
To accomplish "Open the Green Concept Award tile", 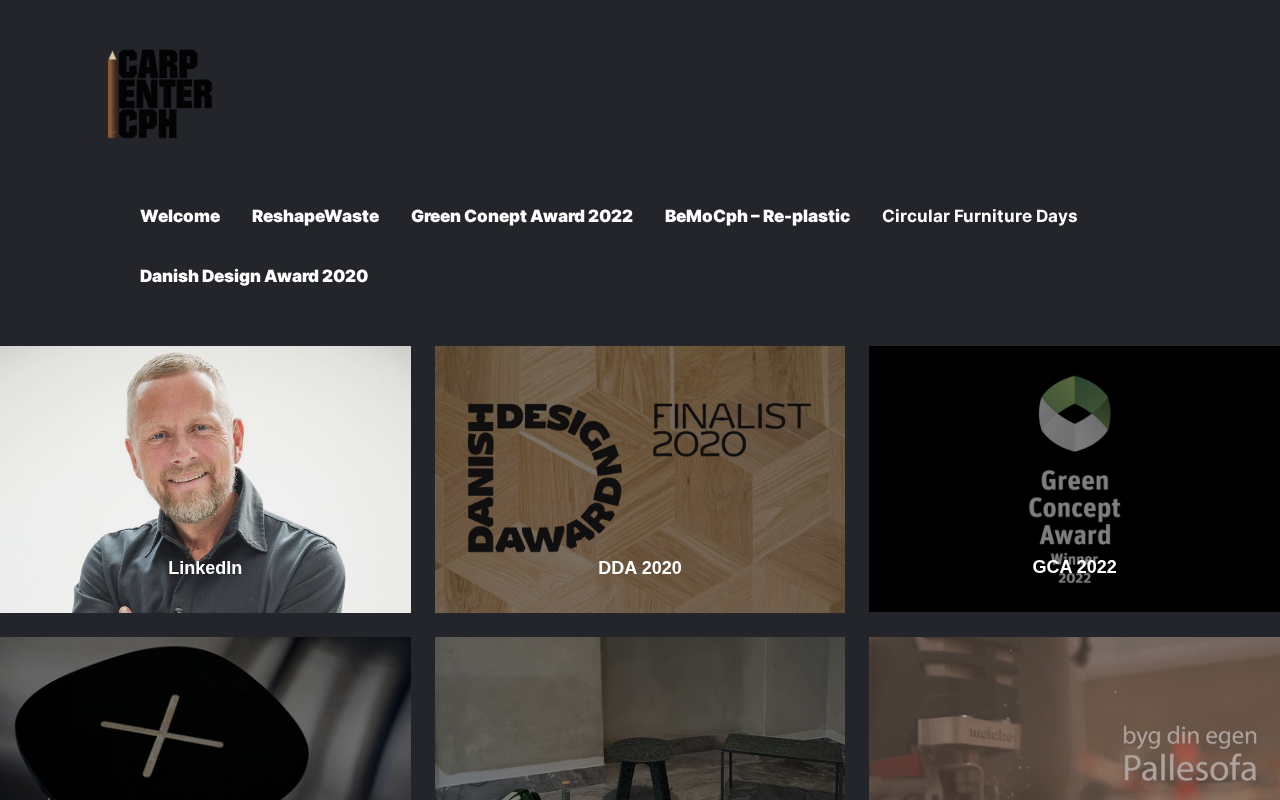I will (x=1074, y=479).
